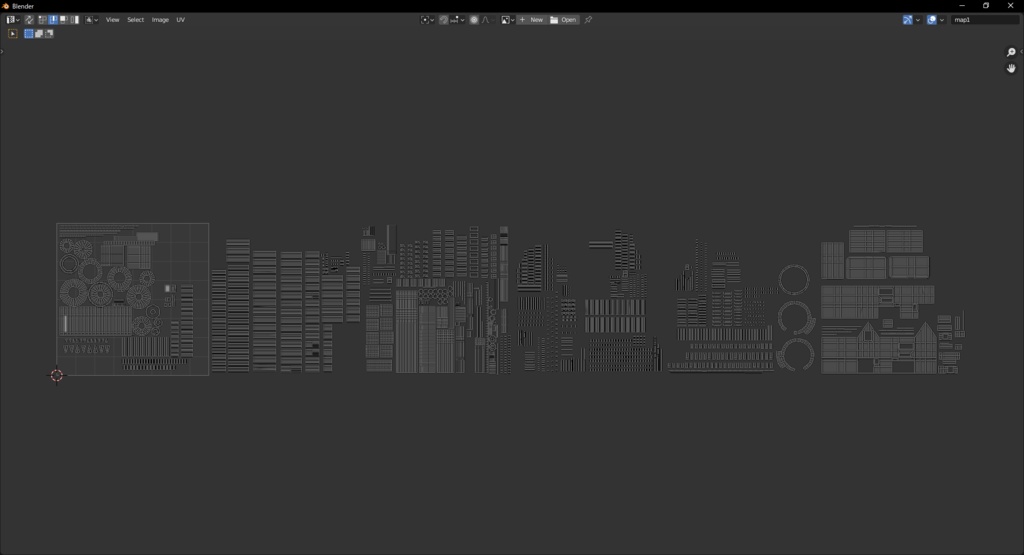Switch to vertex select mode

[42, 20]
